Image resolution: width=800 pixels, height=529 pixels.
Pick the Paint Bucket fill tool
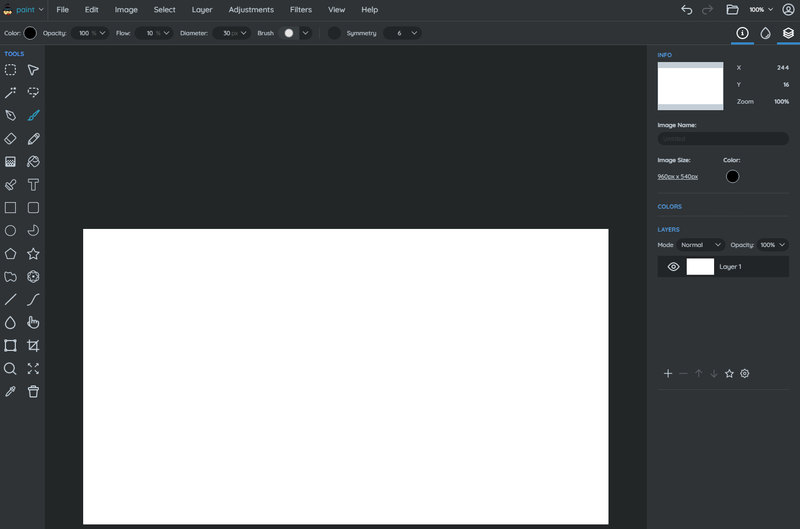pyautogui.click(x=33, y=161)
